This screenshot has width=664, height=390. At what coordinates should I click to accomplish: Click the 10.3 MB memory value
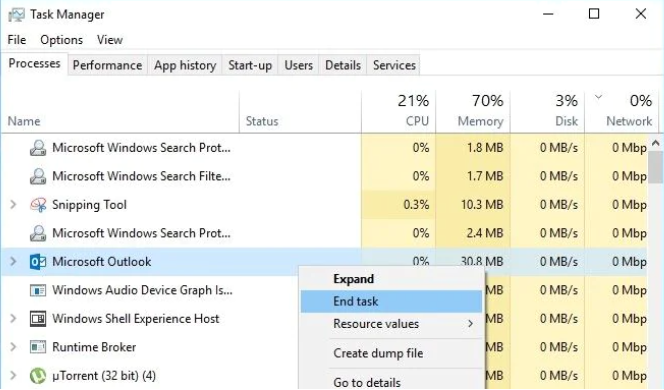coord(482,205)
